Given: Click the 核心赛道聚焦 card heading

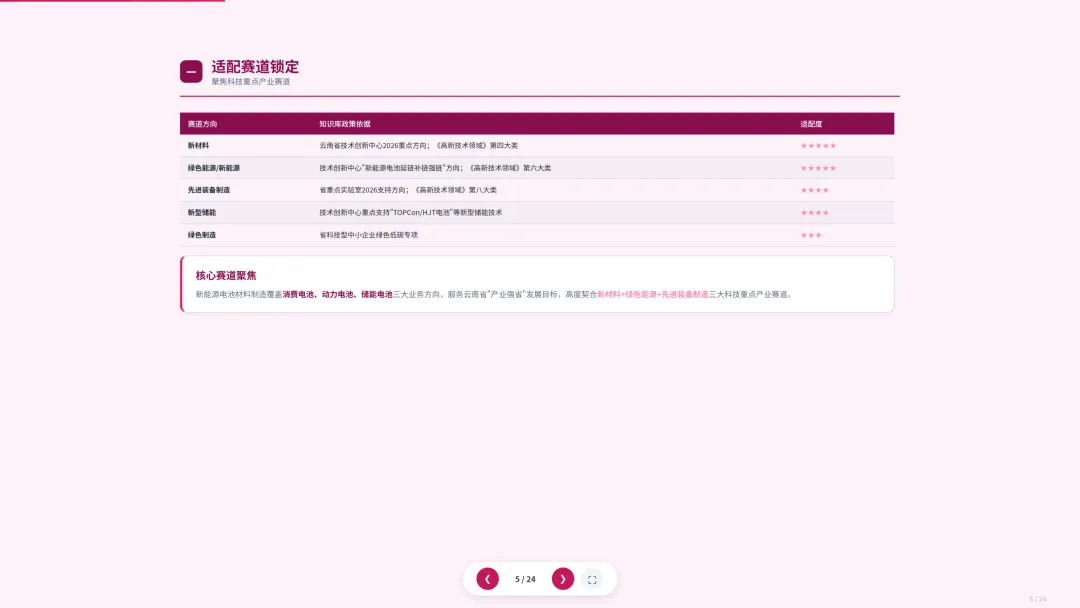Looking at the screenshot, I should coord(226,275).
